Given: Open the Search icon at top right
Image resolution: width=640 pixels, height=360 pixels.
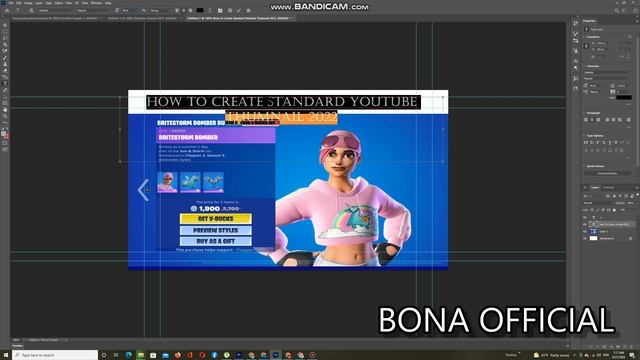Looking at the screenshot, I should (617, 10).
